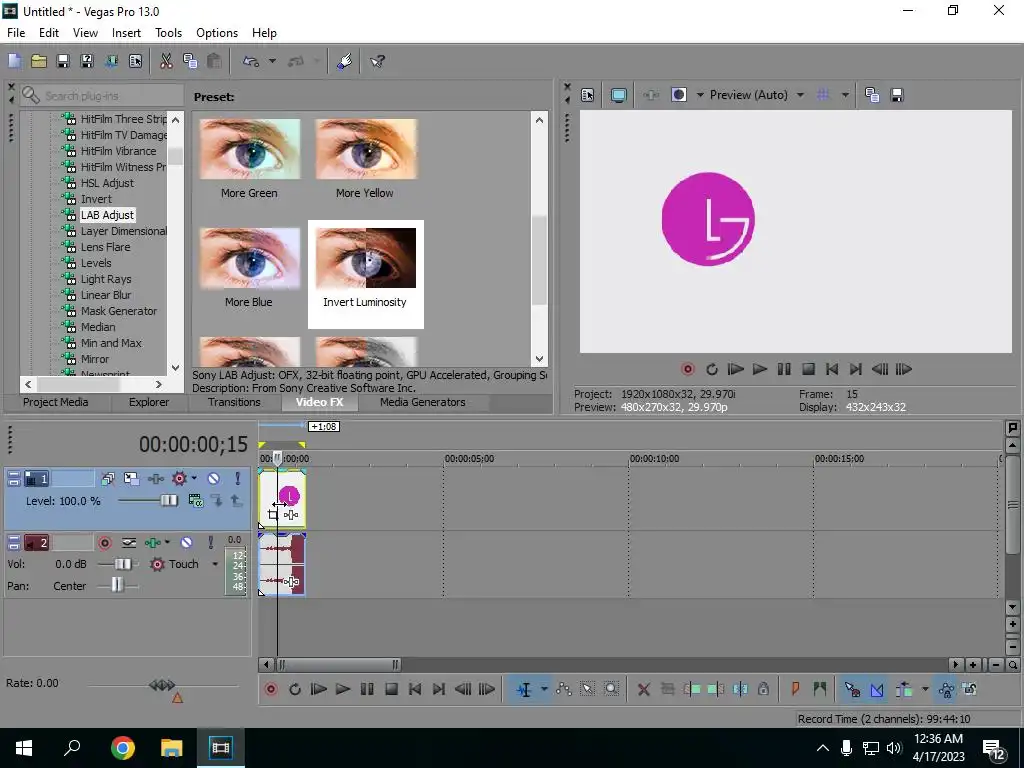Select Lens Flare plug-in
The width and height of the screenshot is (1024, 768).
105,247
